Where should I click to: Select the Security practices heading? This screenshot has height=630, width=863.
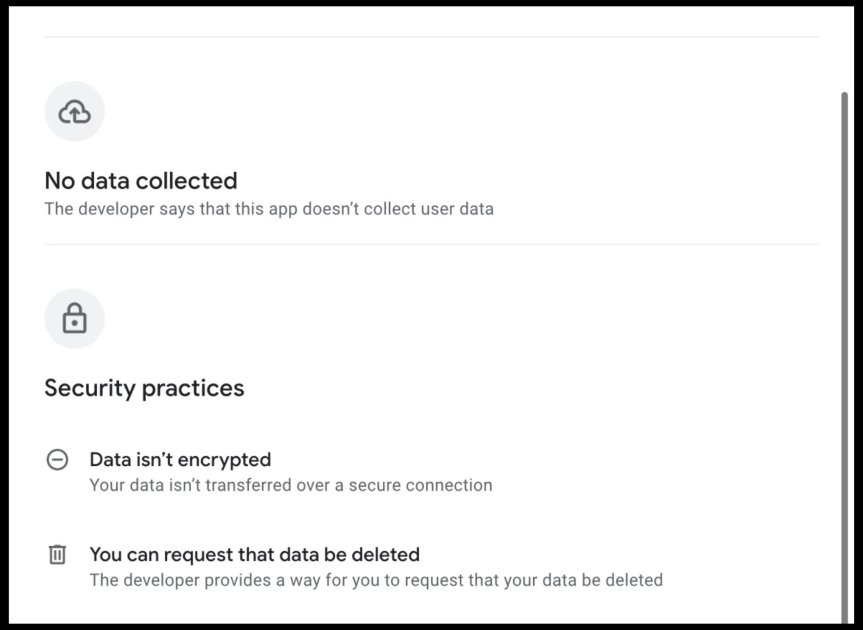[x=144, y=388]
